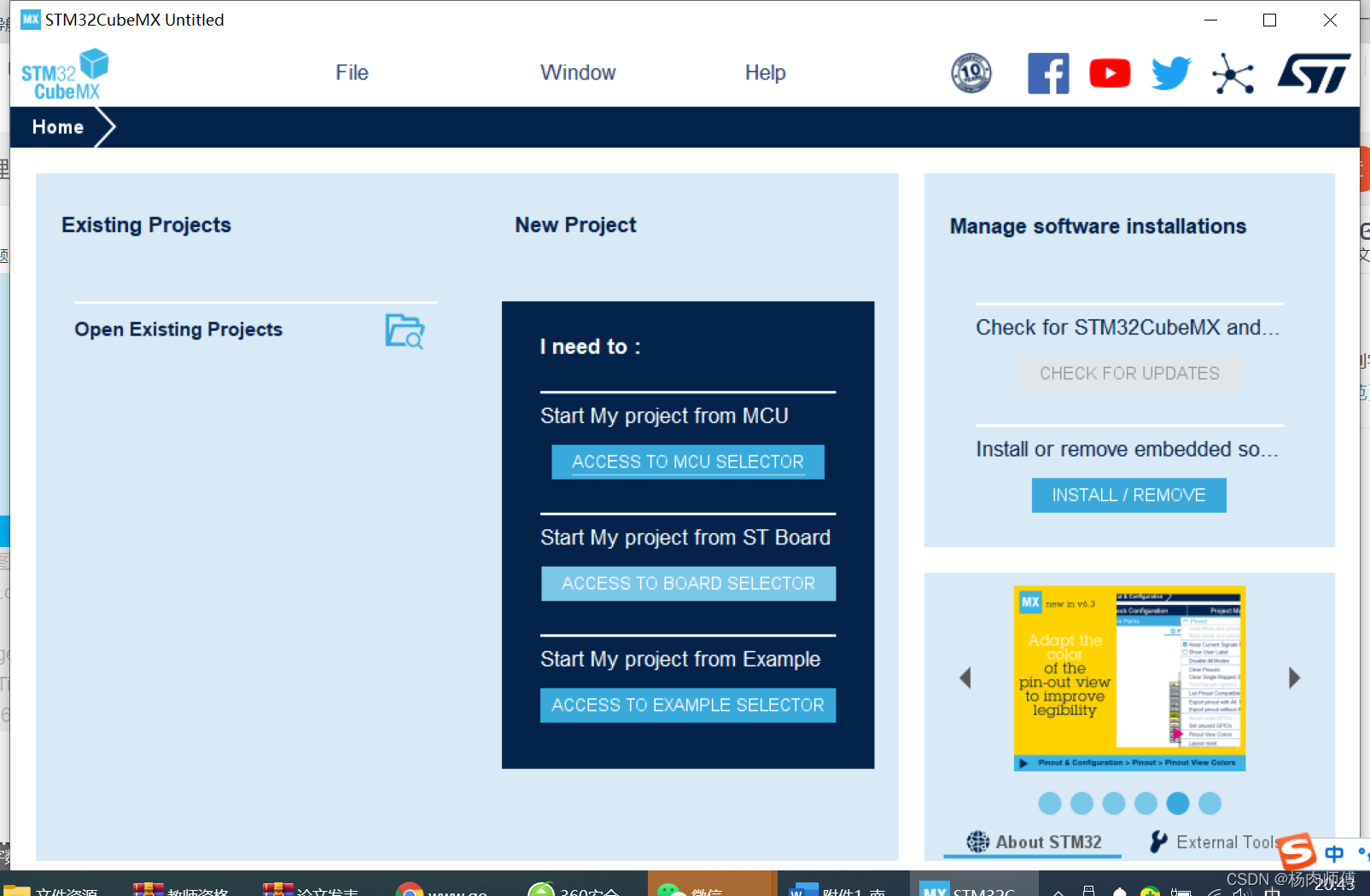The width and height of the screenshot is (1370, 896).
Task: Click Start My project from Example text
Action: pyautogui.click(x=680, y=659)
